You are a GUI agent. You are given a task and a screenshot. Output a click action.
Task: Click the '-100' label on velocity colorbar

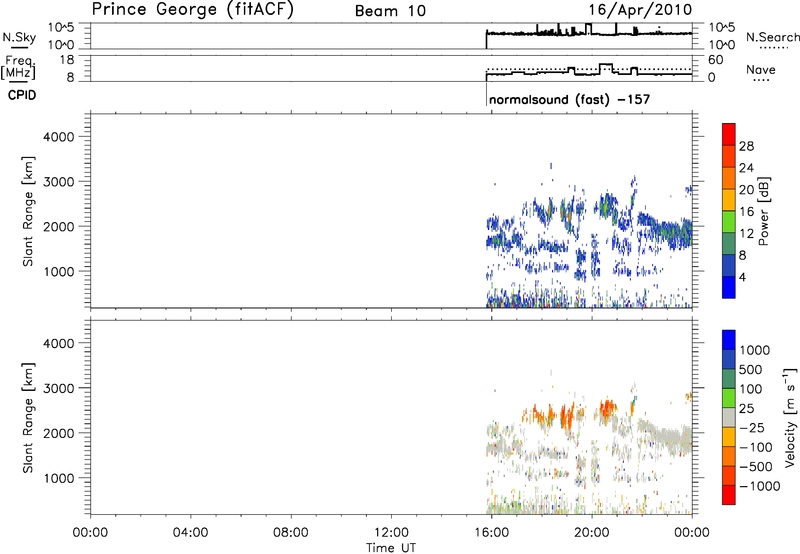(x=755, y=447)
